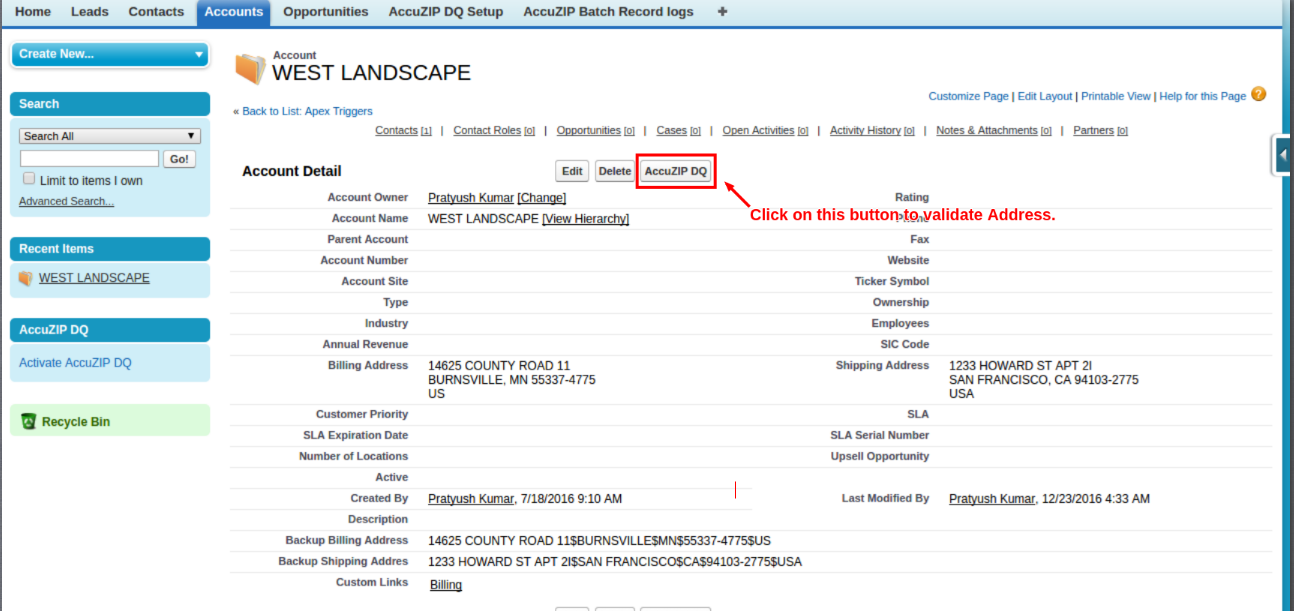
Task: Click the AccuZIP DQ button to validate address
Action: pos(675,170)
